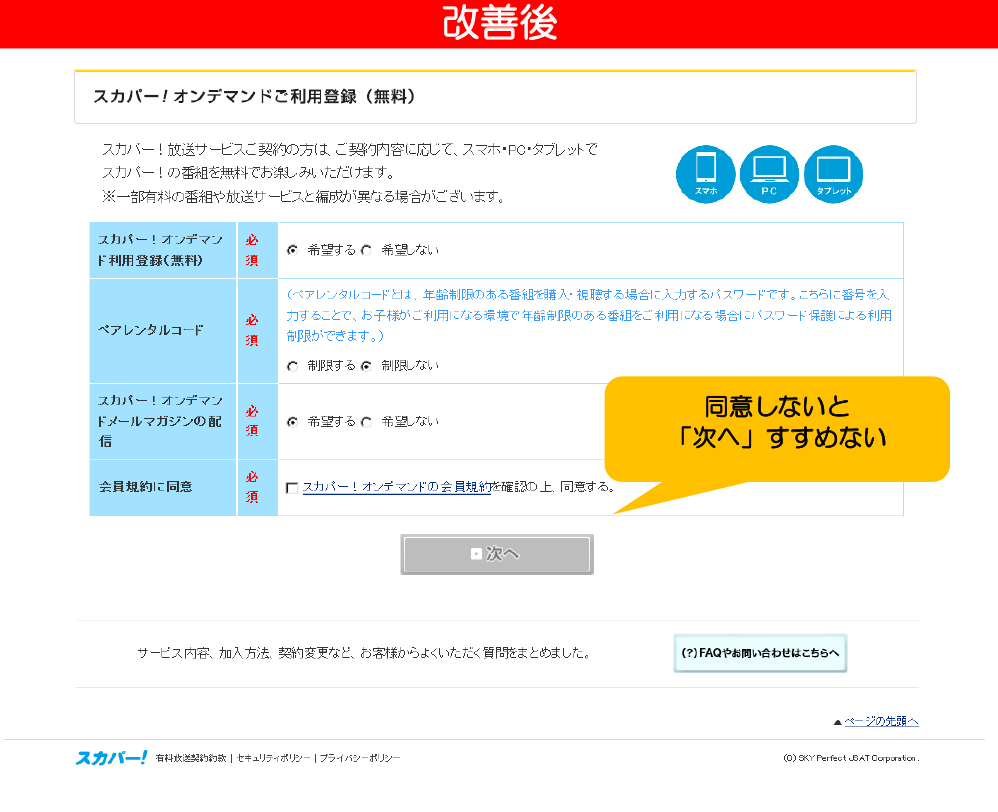Click the blue ペアレンタルコード explanation text

pyautogui.click(x=589, y=315)
